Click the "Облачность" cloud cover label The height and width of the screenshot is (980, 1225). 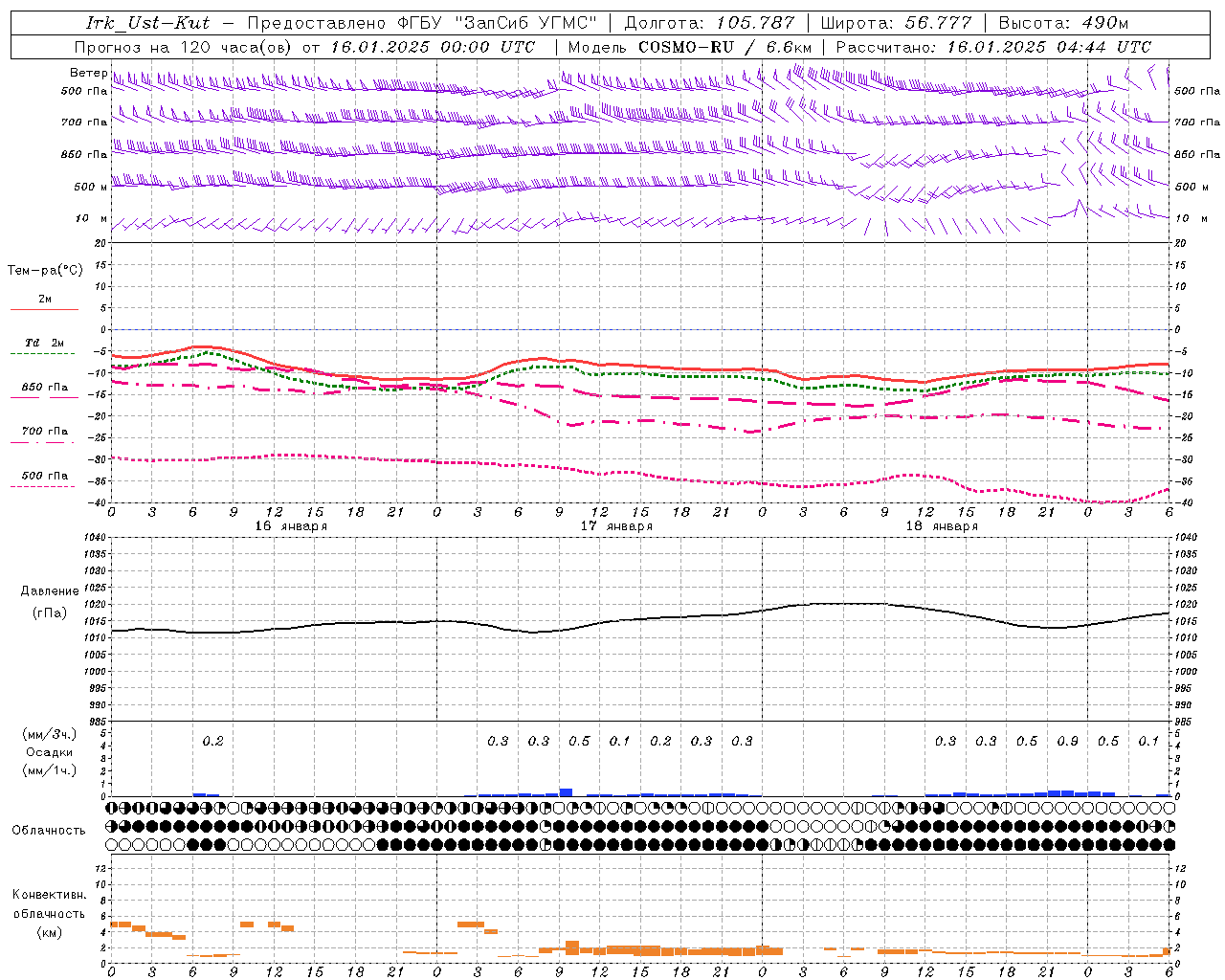coord(49,831)
